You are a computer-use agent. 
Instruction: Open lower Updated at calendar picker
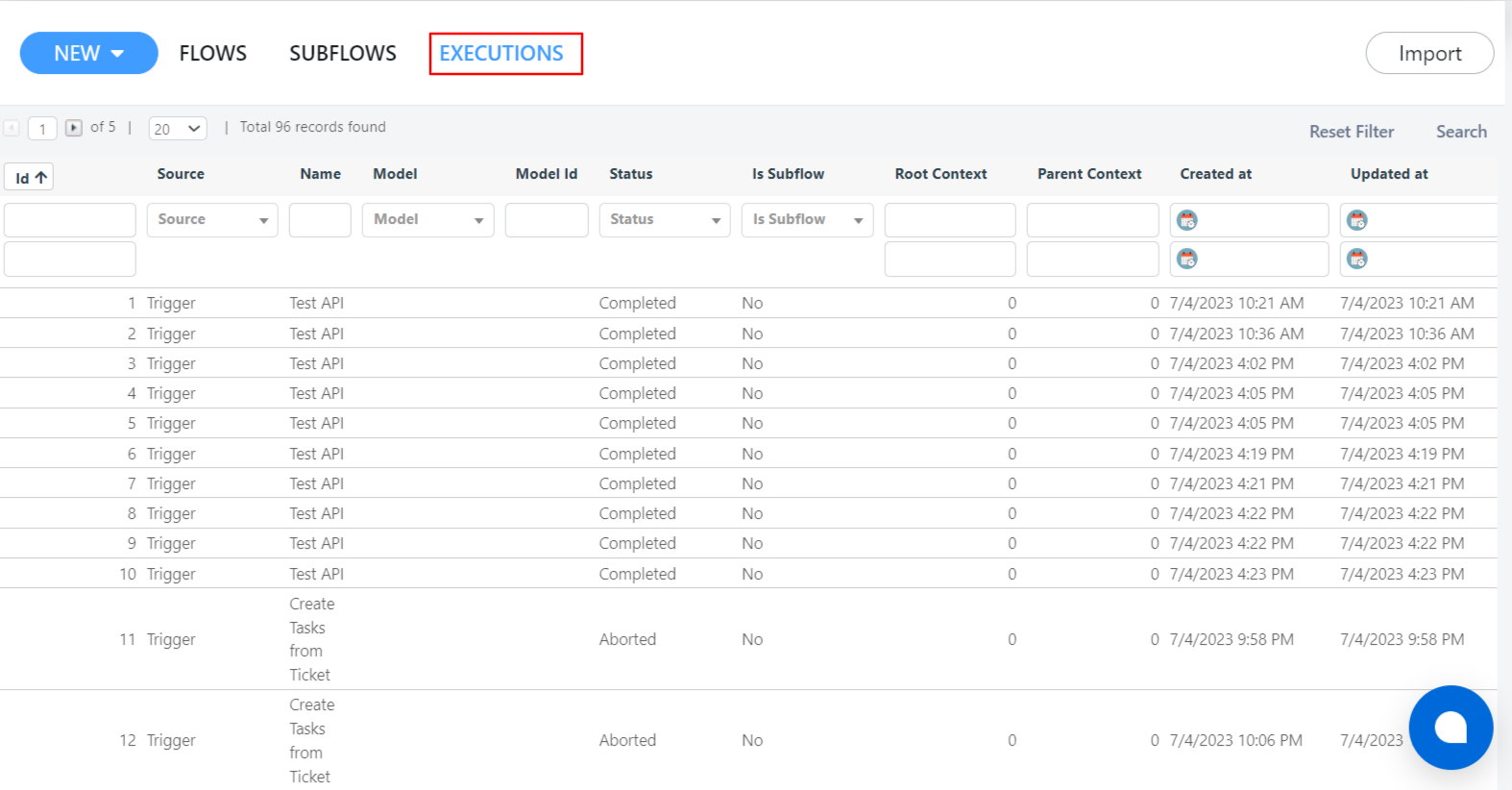[1357, 259]
